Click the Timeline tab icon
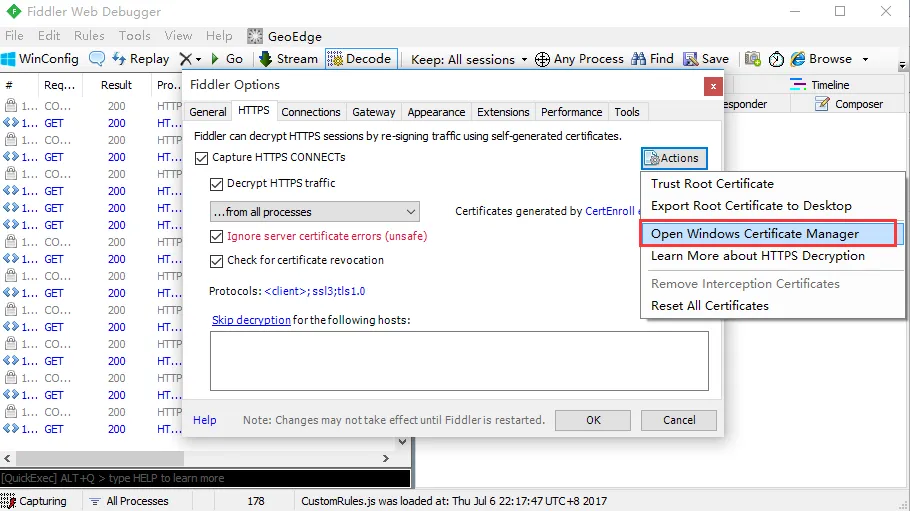This screenshot has height=511, width=910. point(798,85)
